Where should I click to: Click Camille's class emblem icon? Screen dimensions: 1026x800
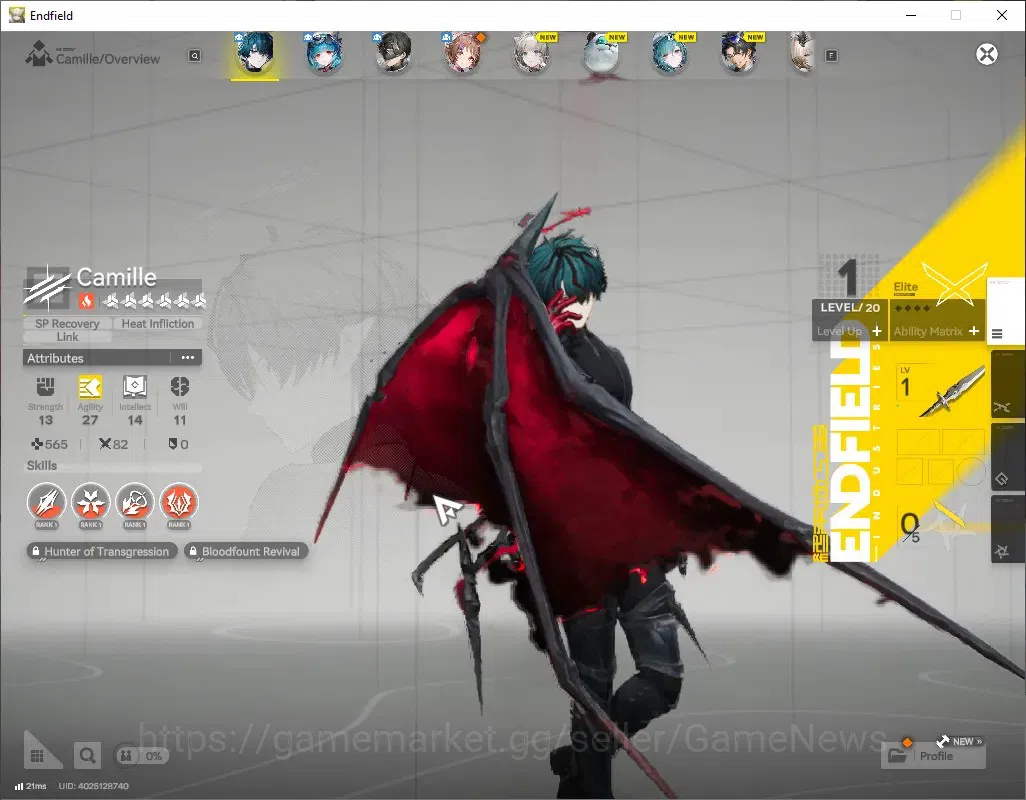pos(47,288)
